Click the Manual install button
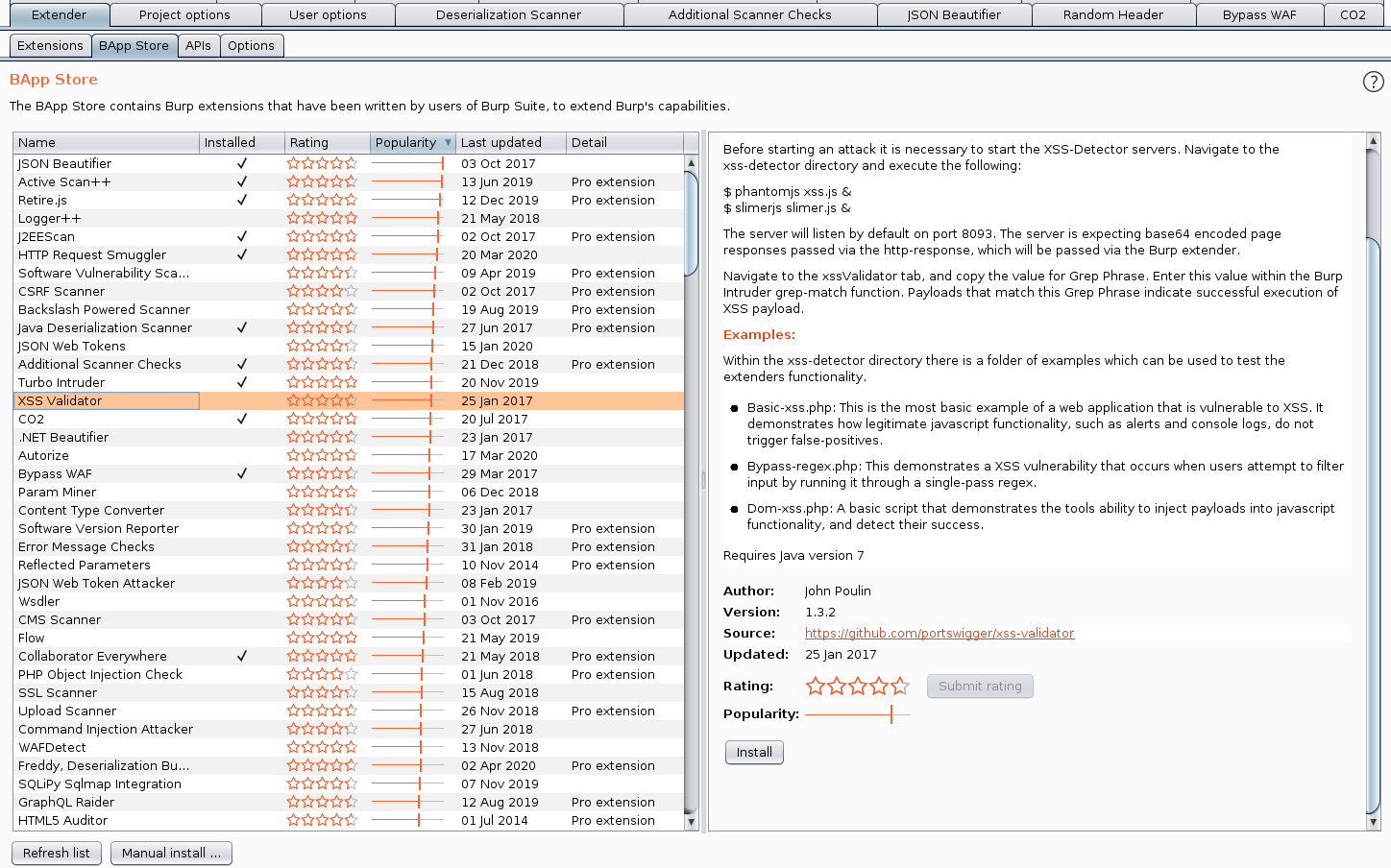 [x=171, y=853]
